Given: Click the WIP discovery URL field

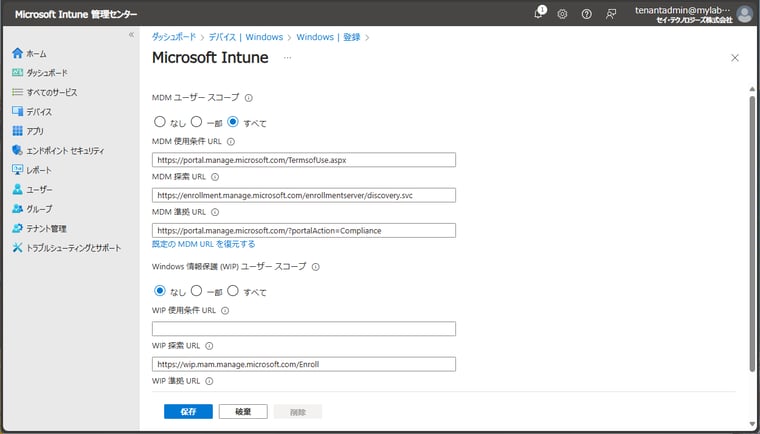Looking at the screenshot, I should coord(303,364).
